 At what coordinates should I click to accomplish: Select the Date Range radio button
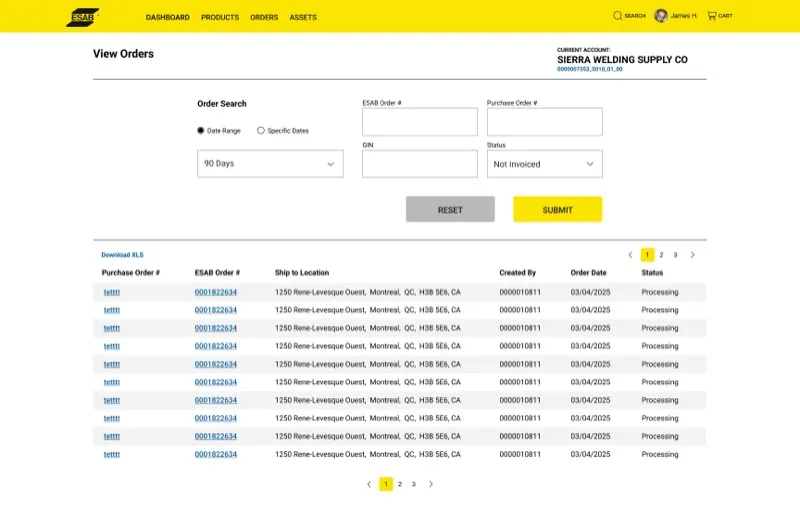[x=201, y=131]
